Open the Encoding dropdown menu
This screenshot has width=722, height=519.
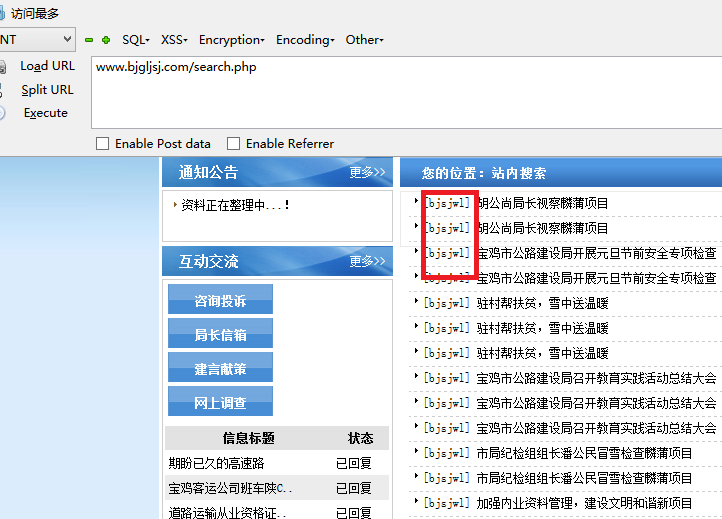(305, 40)
